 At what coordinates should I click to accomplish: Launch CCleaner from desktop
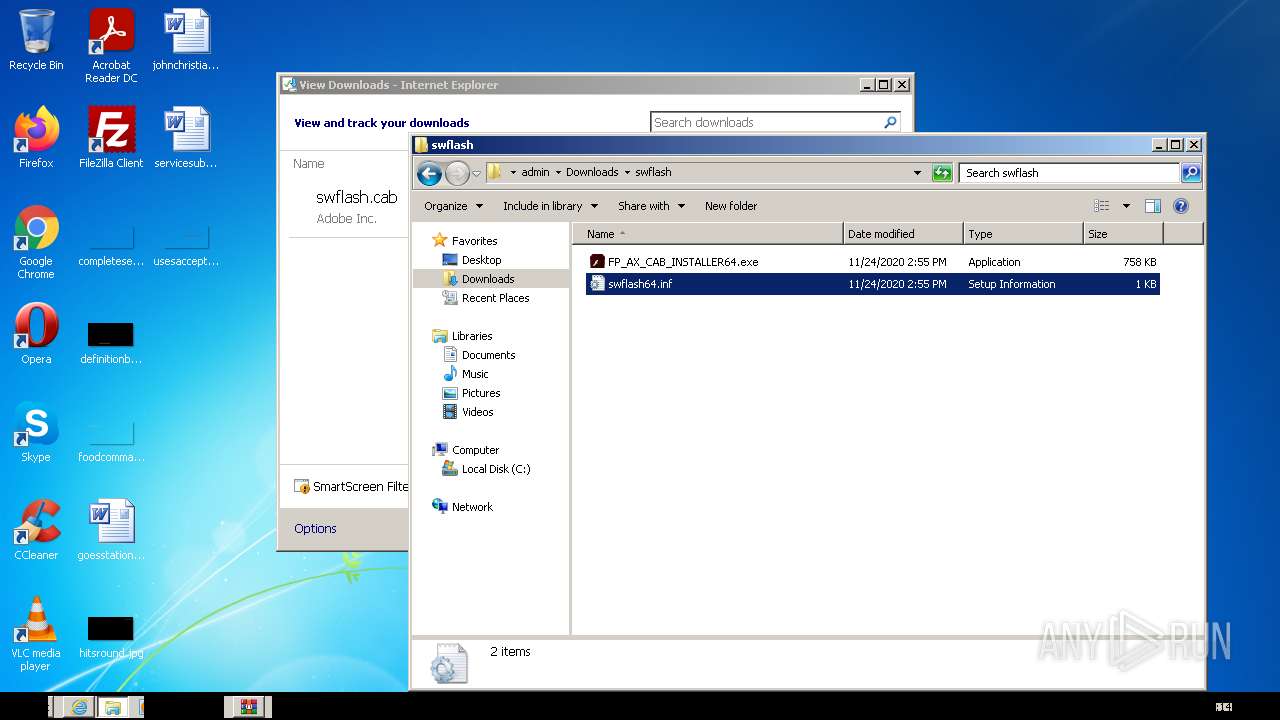click(x=36, y=529)
